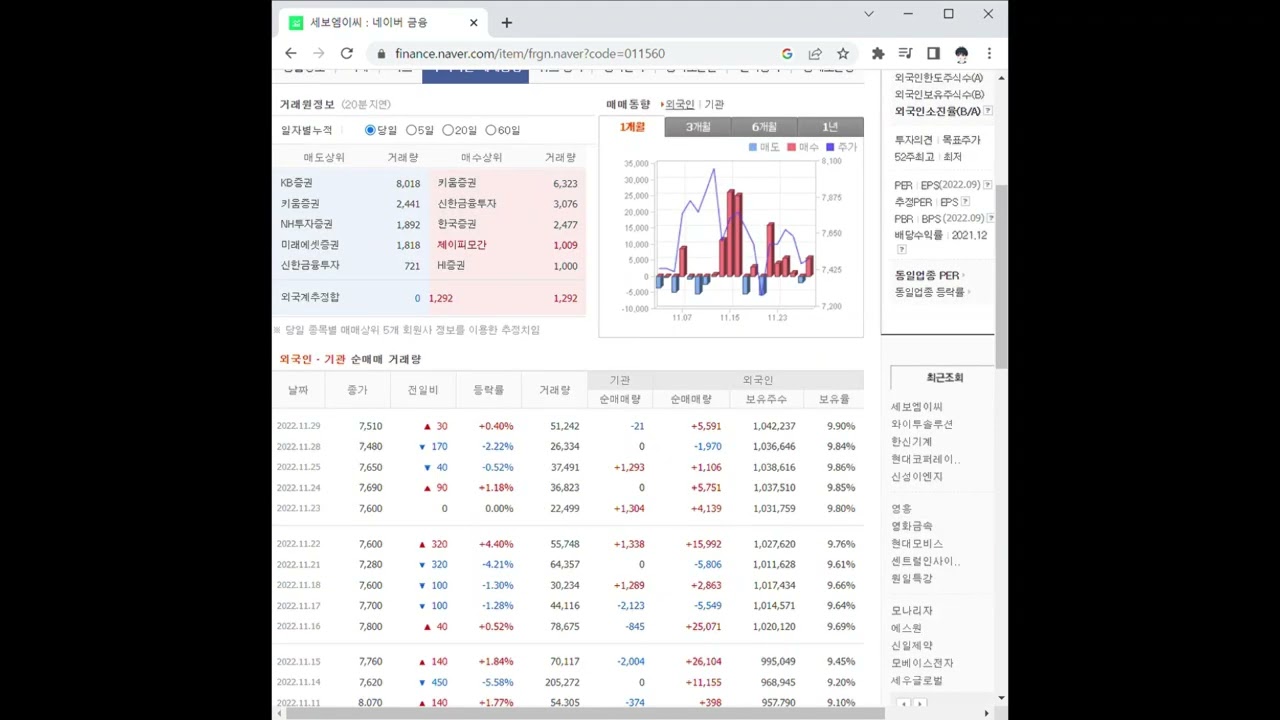Open 한신기계 in recent views

(x=912, y=441)
